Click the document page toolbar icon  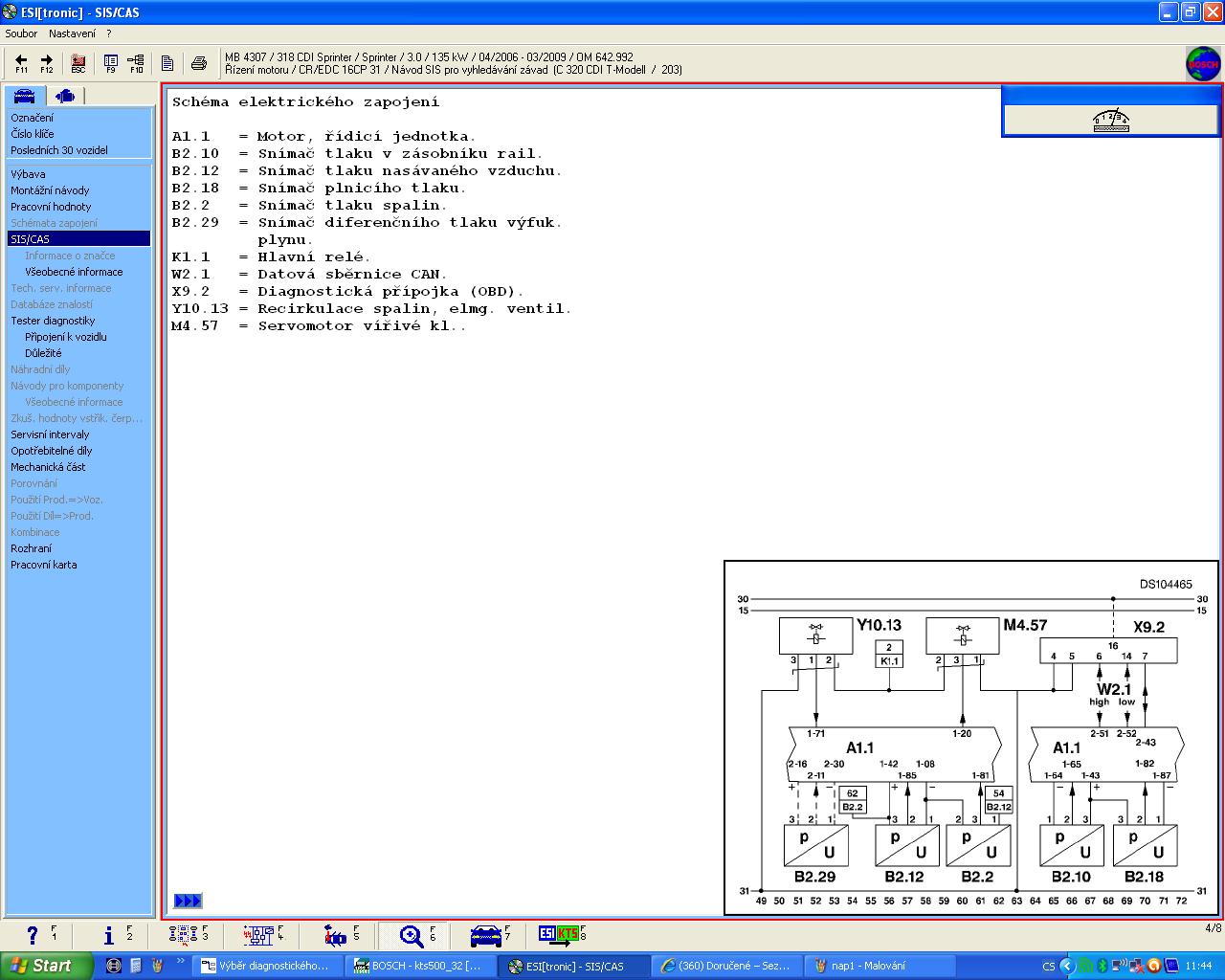167,63
